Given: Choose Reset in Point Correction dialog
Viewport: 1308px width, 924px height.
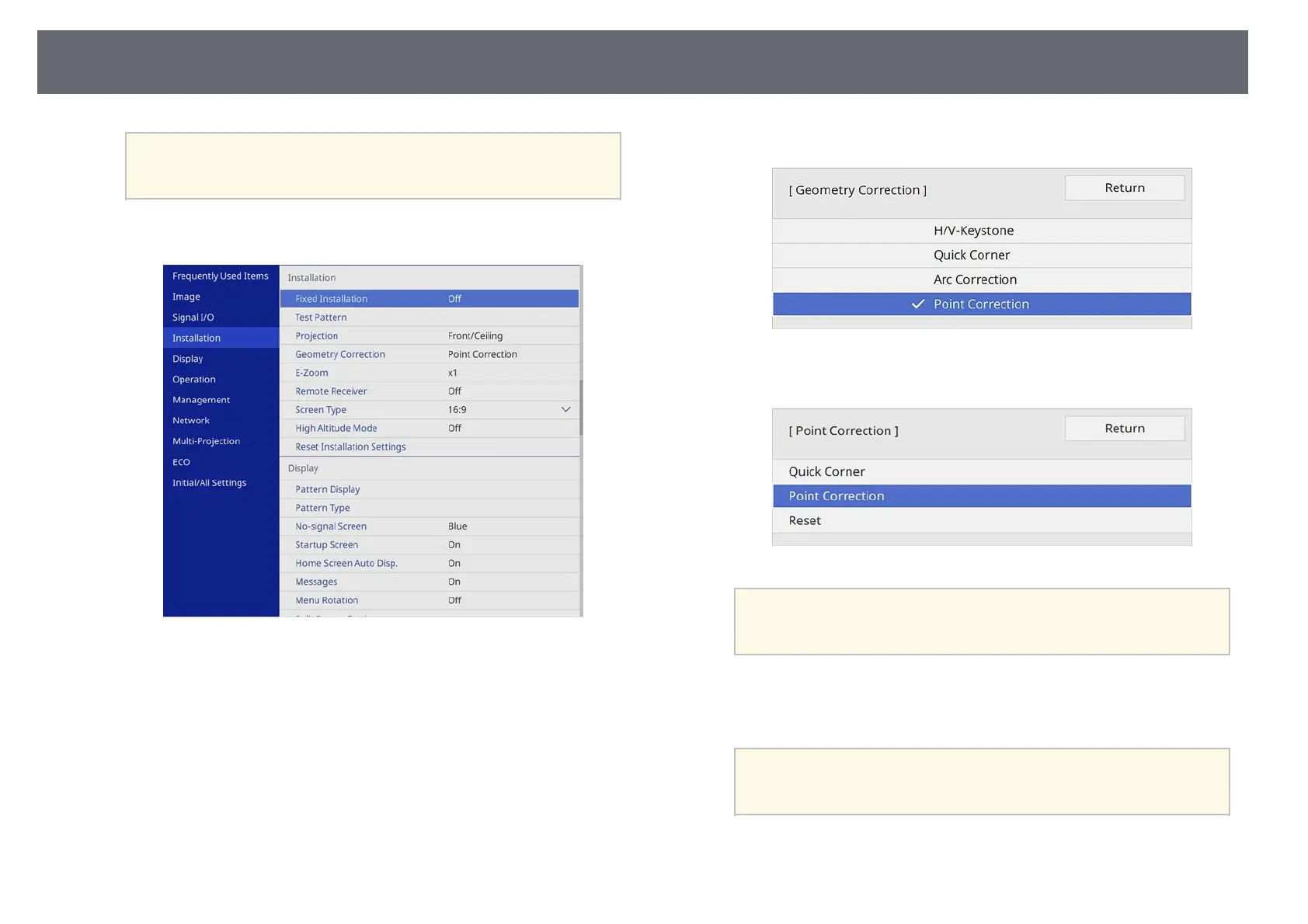Looking at the screenshot, I should pyautogui.click(x=805, y=521).
